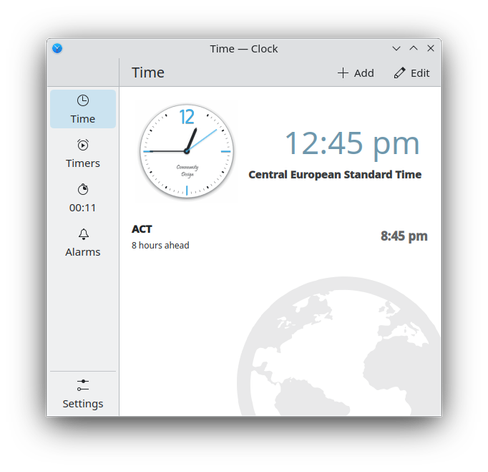Select the ACT timezone entry

[x=280, y=237]
